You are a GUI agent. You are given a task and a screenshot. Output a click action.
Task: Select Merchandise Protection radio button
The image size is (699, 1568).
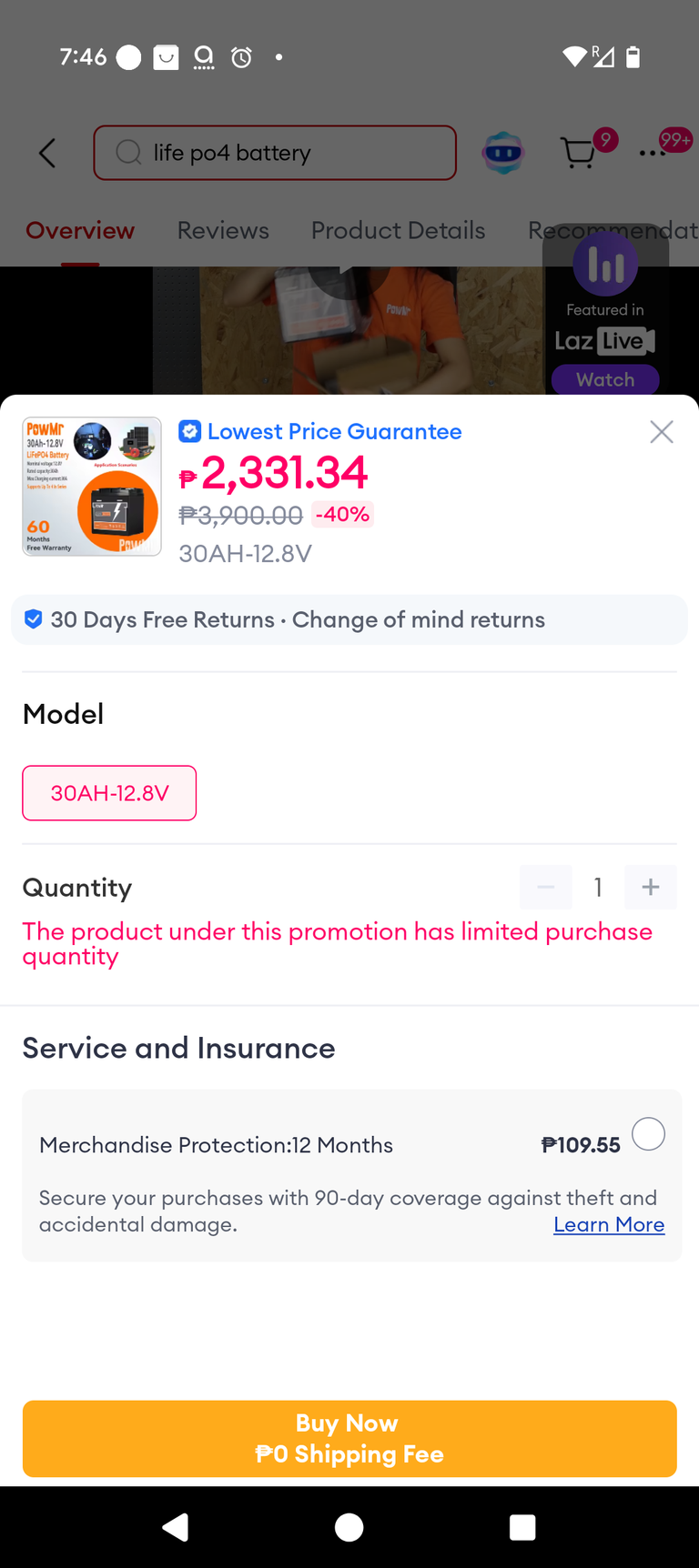pos(649,1134)
